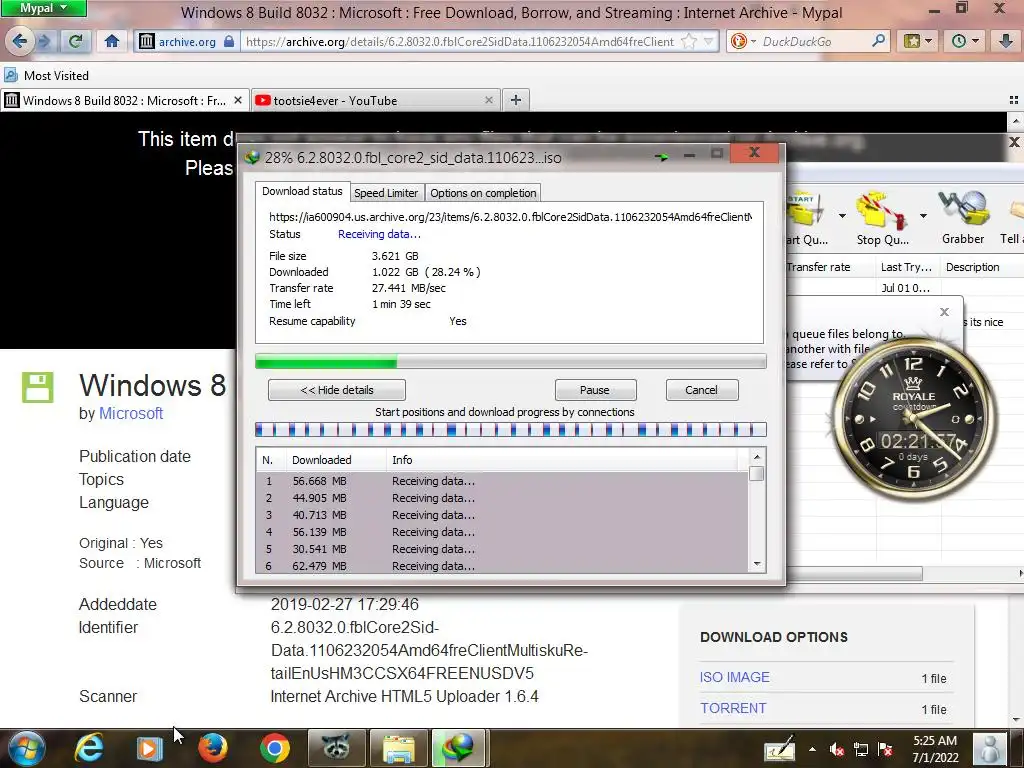Open the Mypal application menu dropdown
The width and height of the screenshot is (1024, 768).
pyautogui.click(x=43, y=8)
